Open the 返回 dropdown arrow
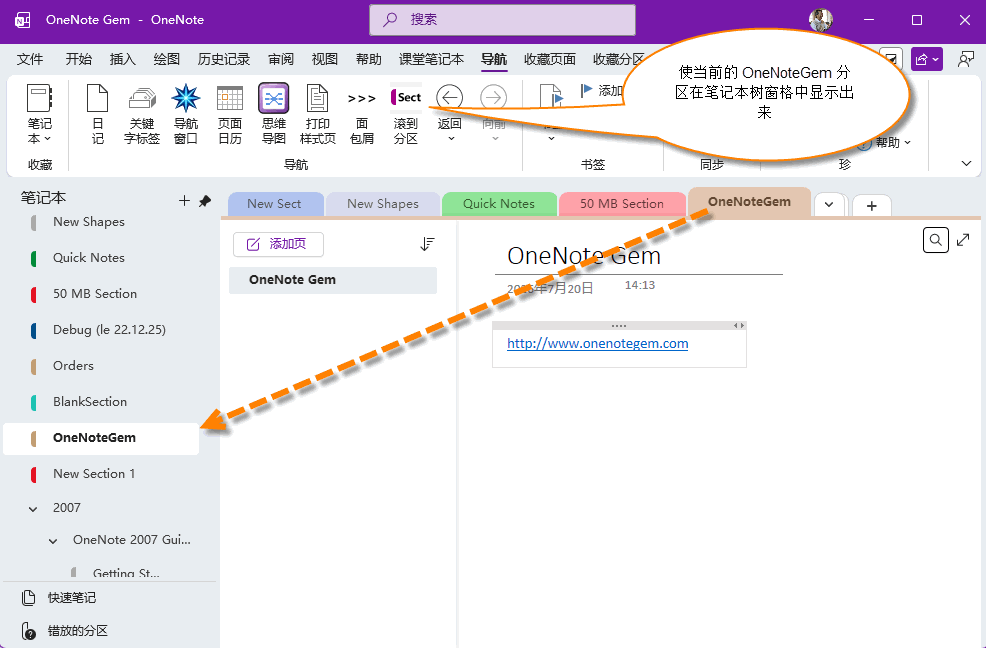 pyautogui.click(x=450, y=138)
